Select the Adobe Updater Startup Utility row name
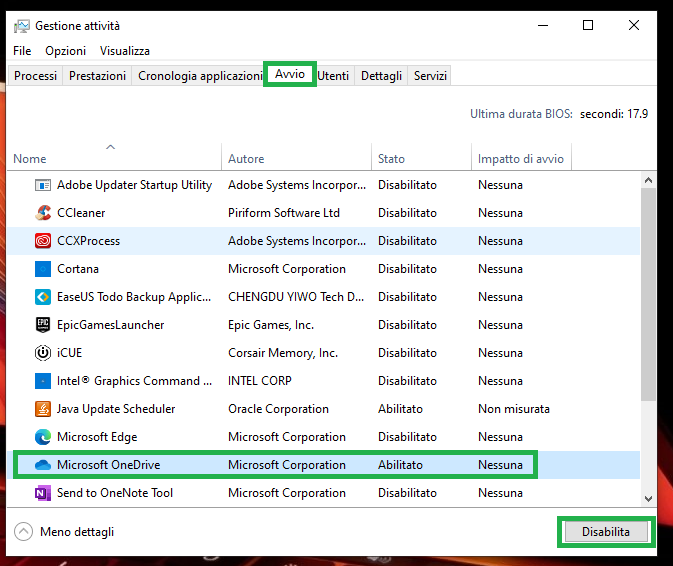This screenshot has height=566, width=673. coord(134,185)
